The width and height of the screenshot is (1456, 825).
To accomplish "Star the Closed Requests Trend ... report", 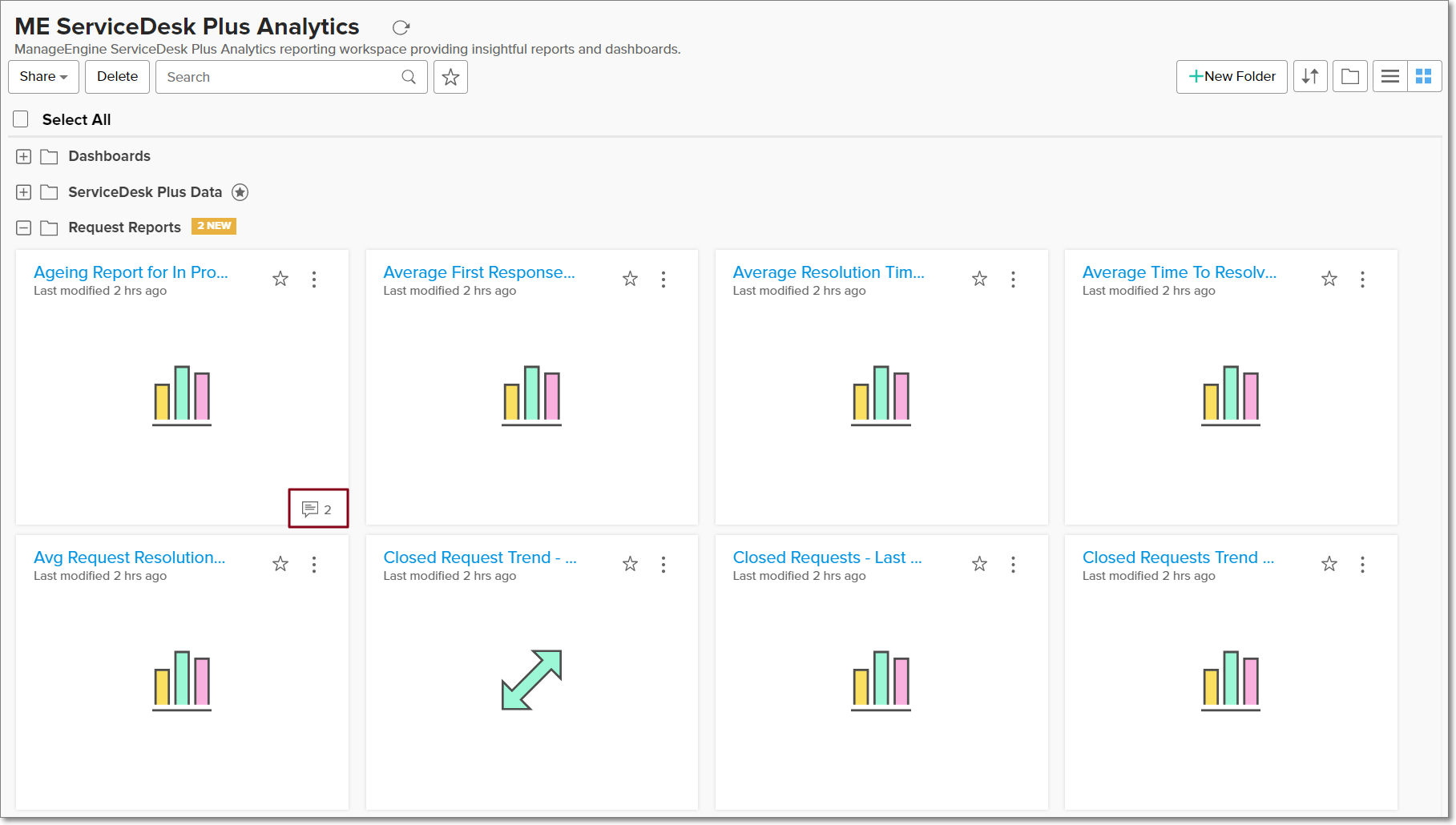I will click(1329, 564).
